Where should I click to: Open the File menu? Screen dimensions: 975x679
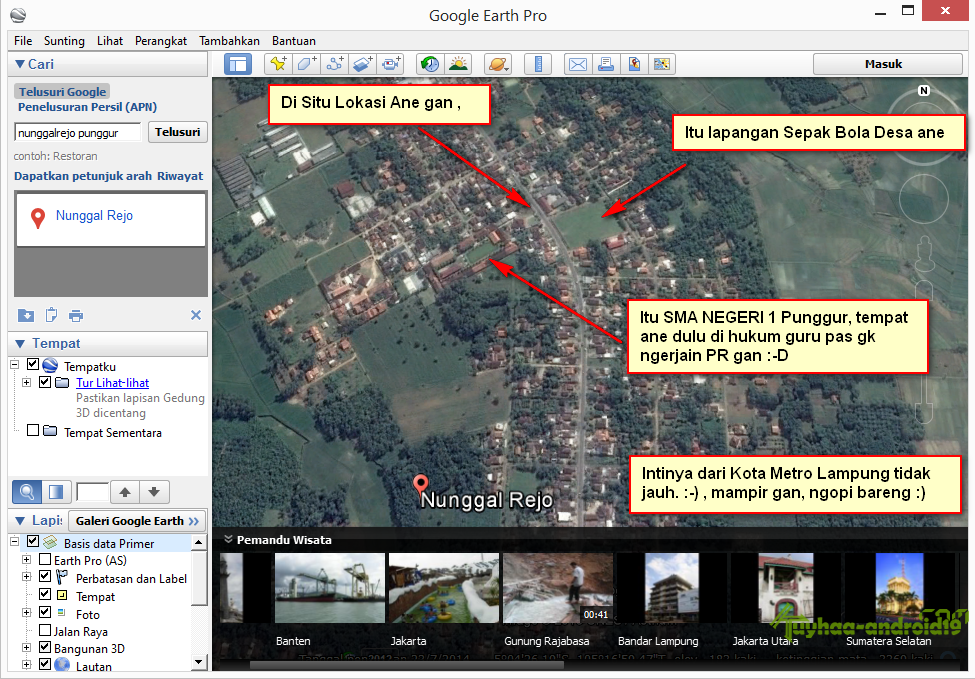pos(23,40)
